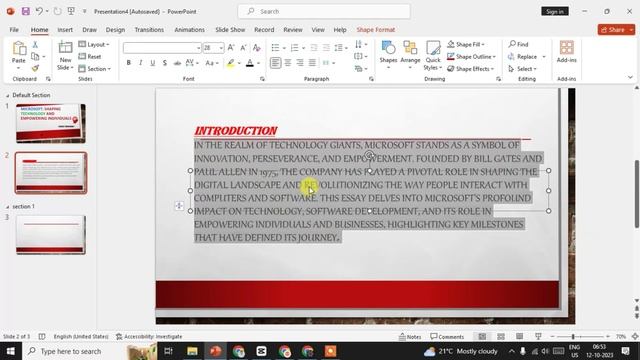Start Slide Show from status bar icon
Image resolution: width=640 pixels, height=360 pixels.
538,336
